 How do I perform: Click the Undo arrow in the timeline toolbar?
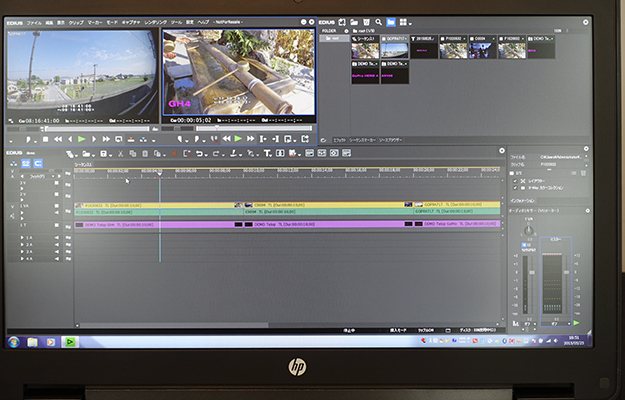tap(201, 153)
